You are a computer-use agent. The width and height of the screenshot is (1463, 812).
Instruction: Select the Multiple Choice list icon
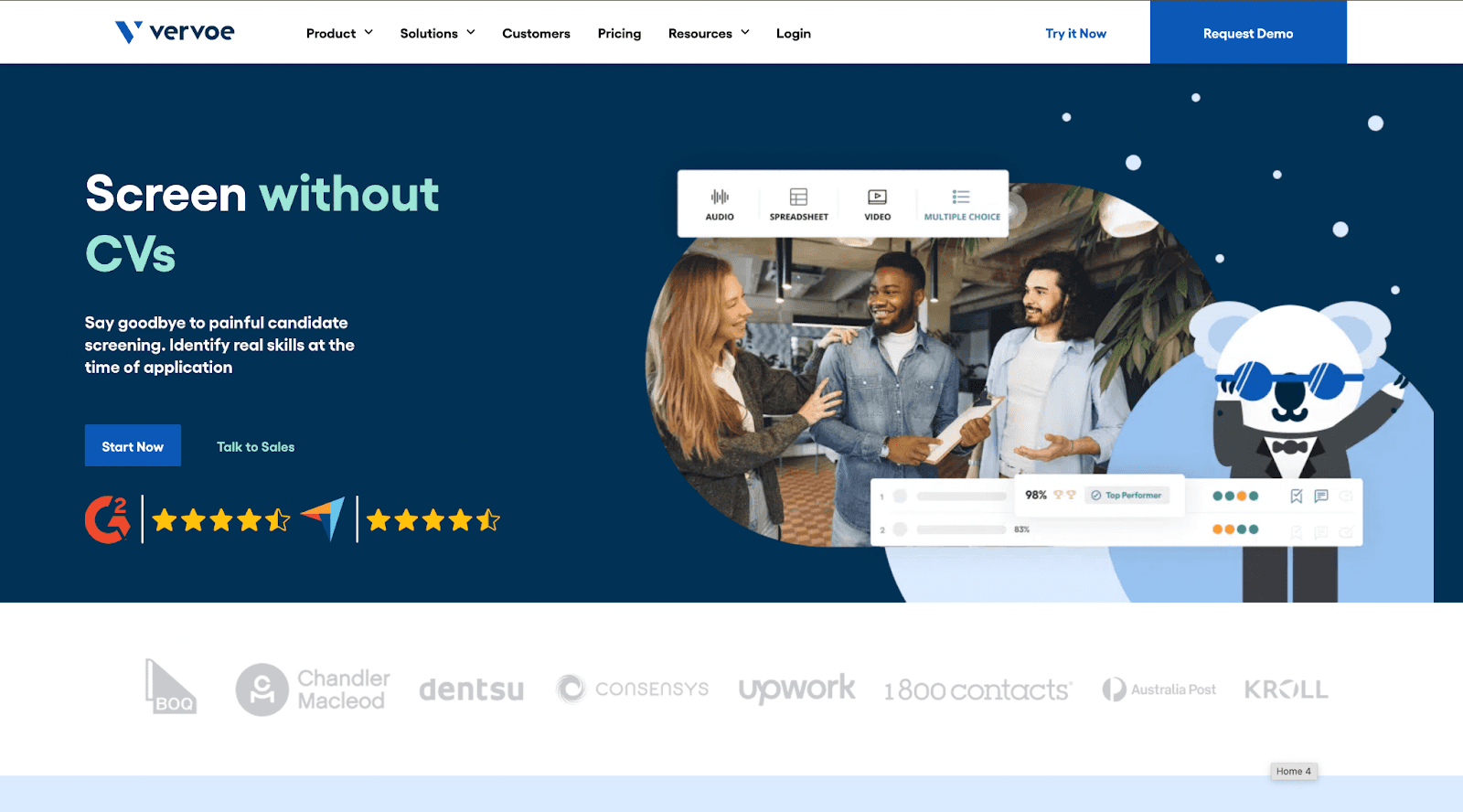coord(961,198)
